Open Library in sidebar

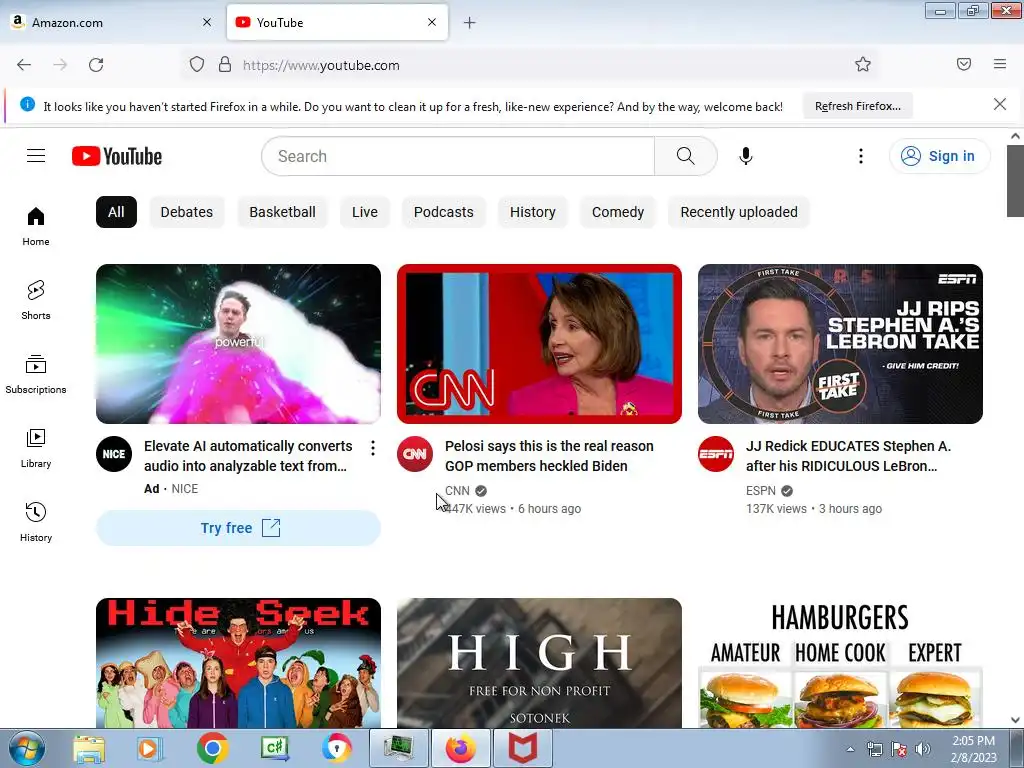tap(36, 448)
